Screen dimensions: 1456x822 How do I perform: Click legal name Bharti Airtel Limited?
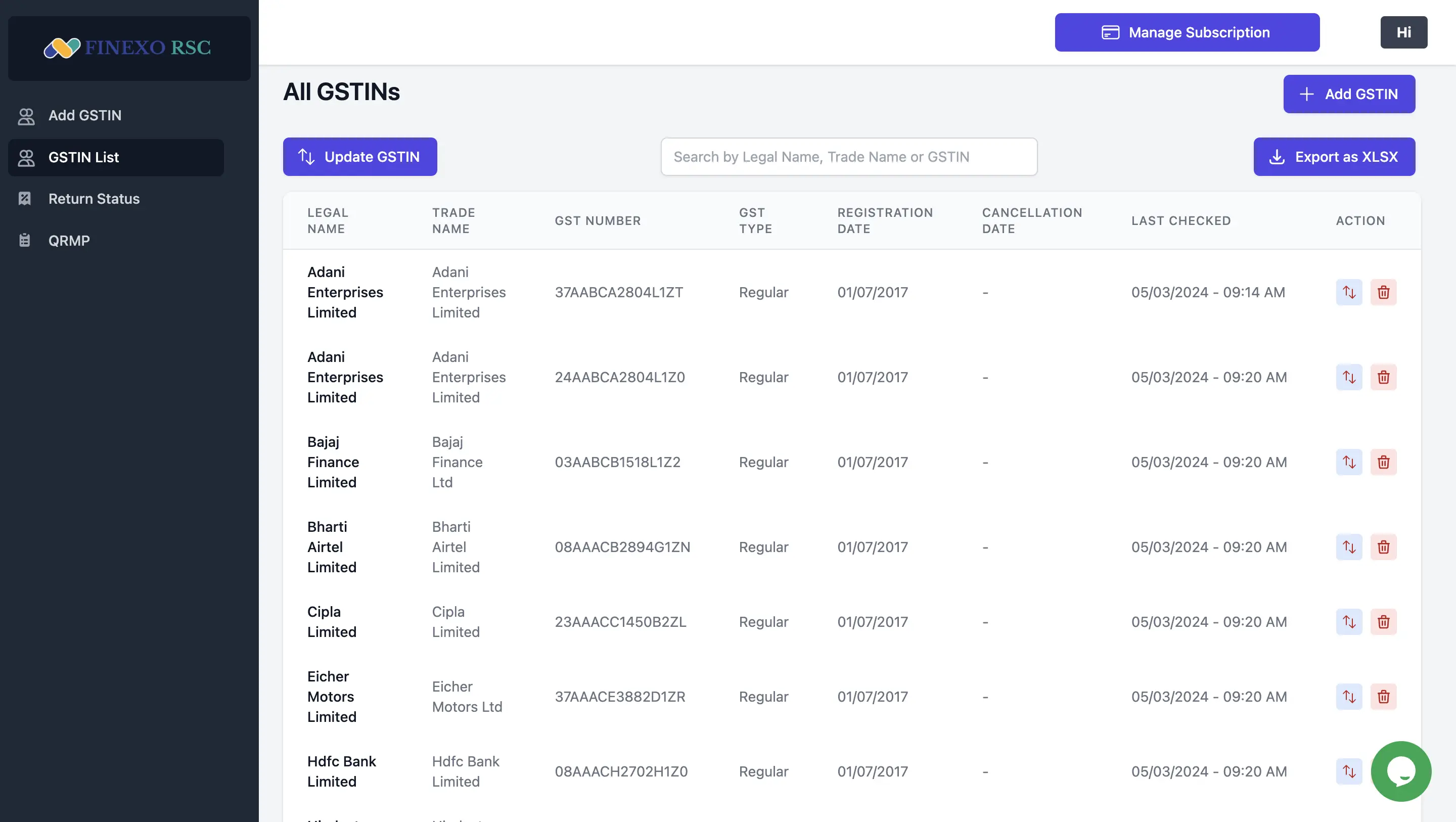332,546
